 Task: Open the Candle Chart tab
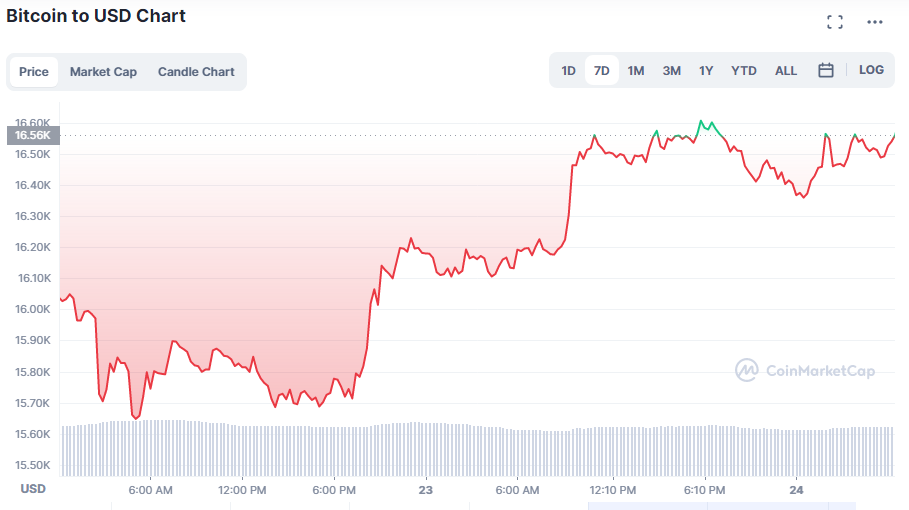point(196,72)
